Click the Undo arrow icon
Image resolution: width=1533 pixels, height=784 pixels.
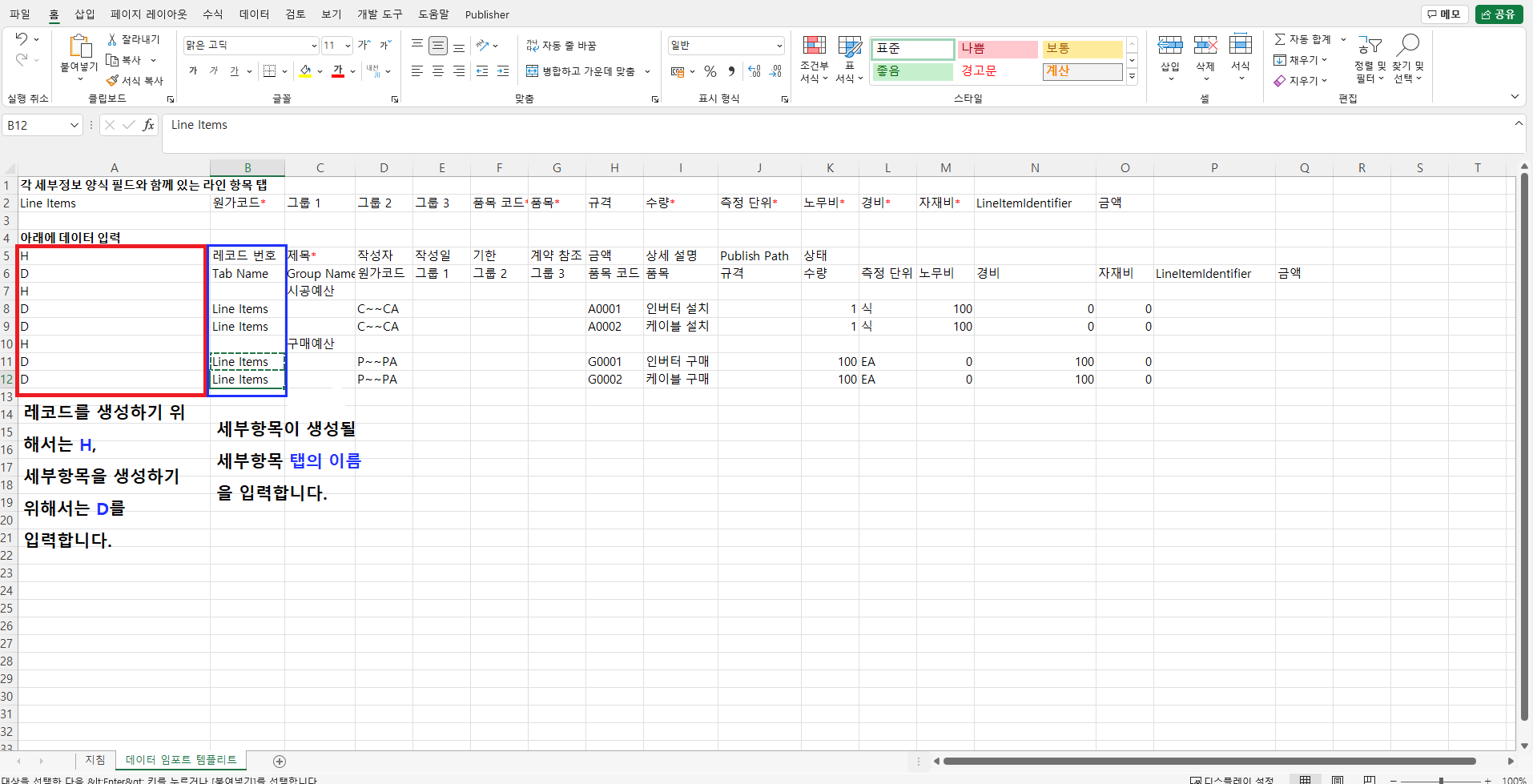22,38
